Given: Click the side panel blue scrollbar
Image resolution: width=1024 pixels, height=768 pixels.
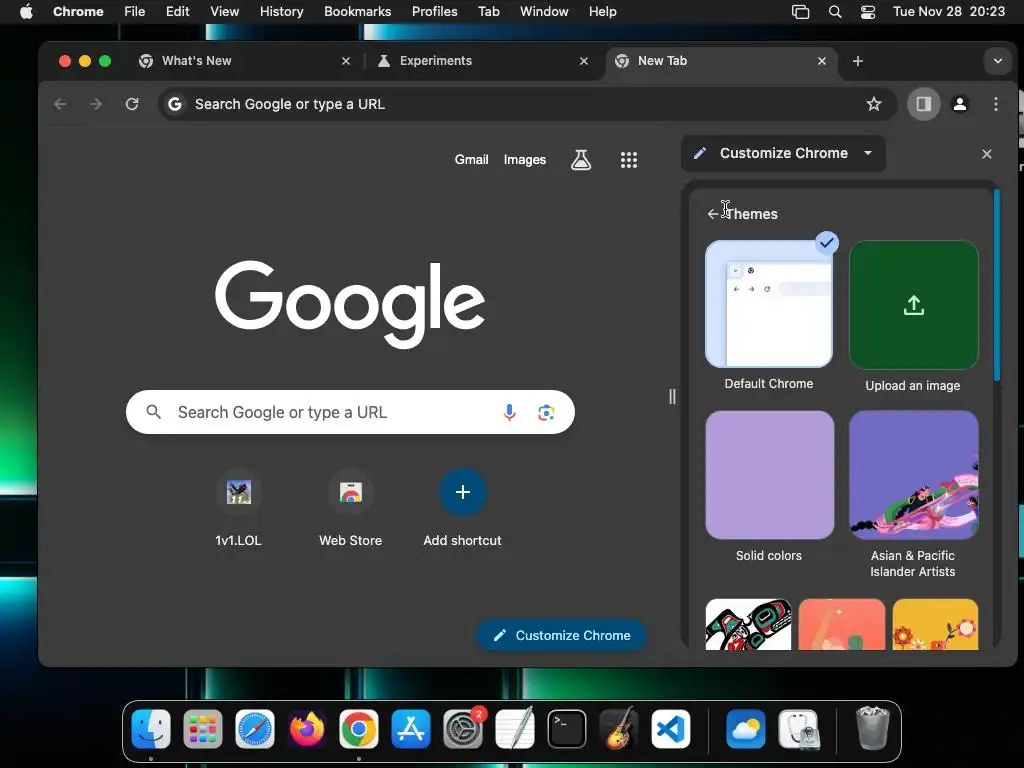Looking at the screenshot, I should tap(997, 285).
